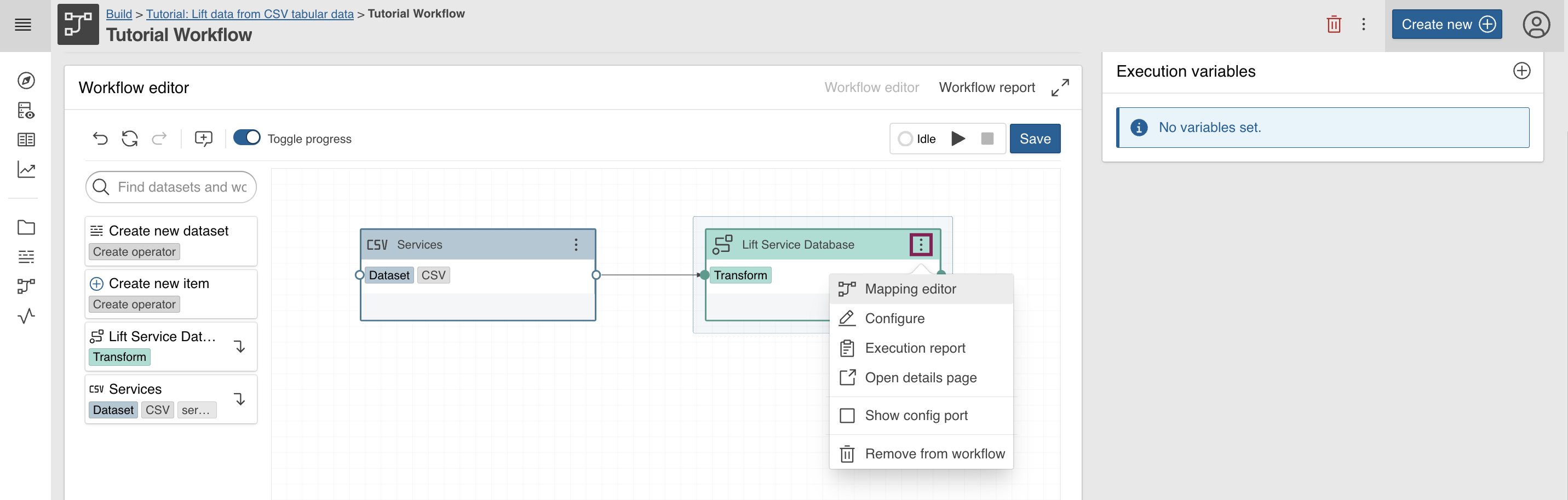The height and width of the screenshot is (500, 1568).
Task: Click the stop execution square button
Action: tap(987, 139)
